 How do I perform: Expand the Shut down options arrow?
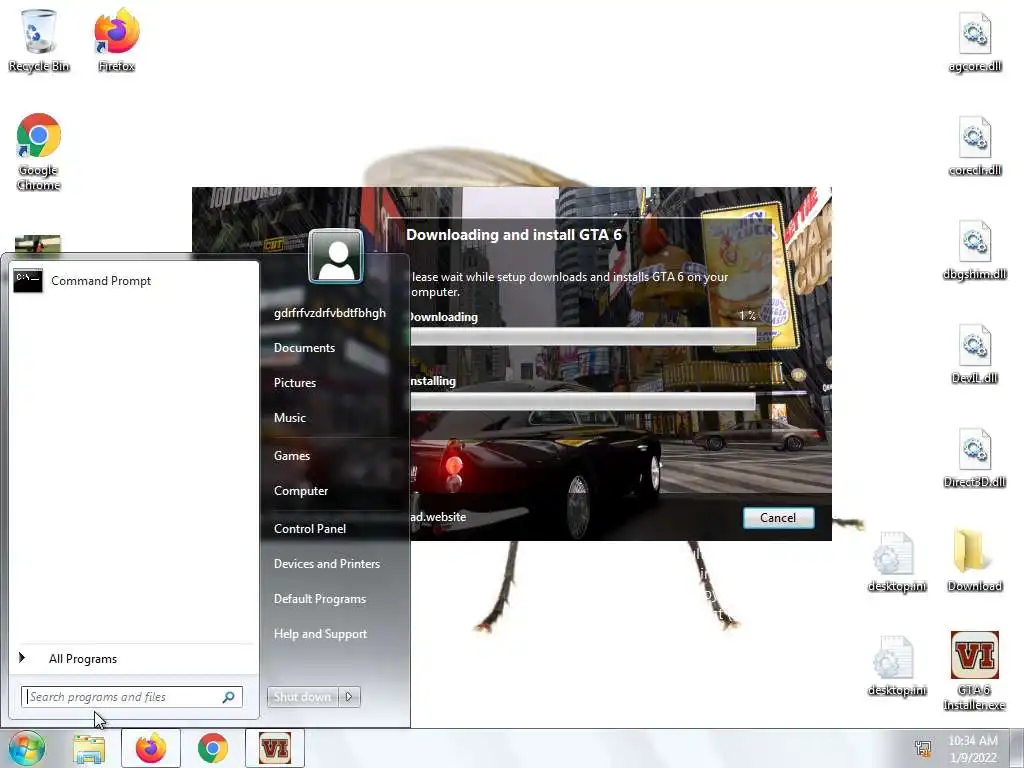click(x=349, y=697)
